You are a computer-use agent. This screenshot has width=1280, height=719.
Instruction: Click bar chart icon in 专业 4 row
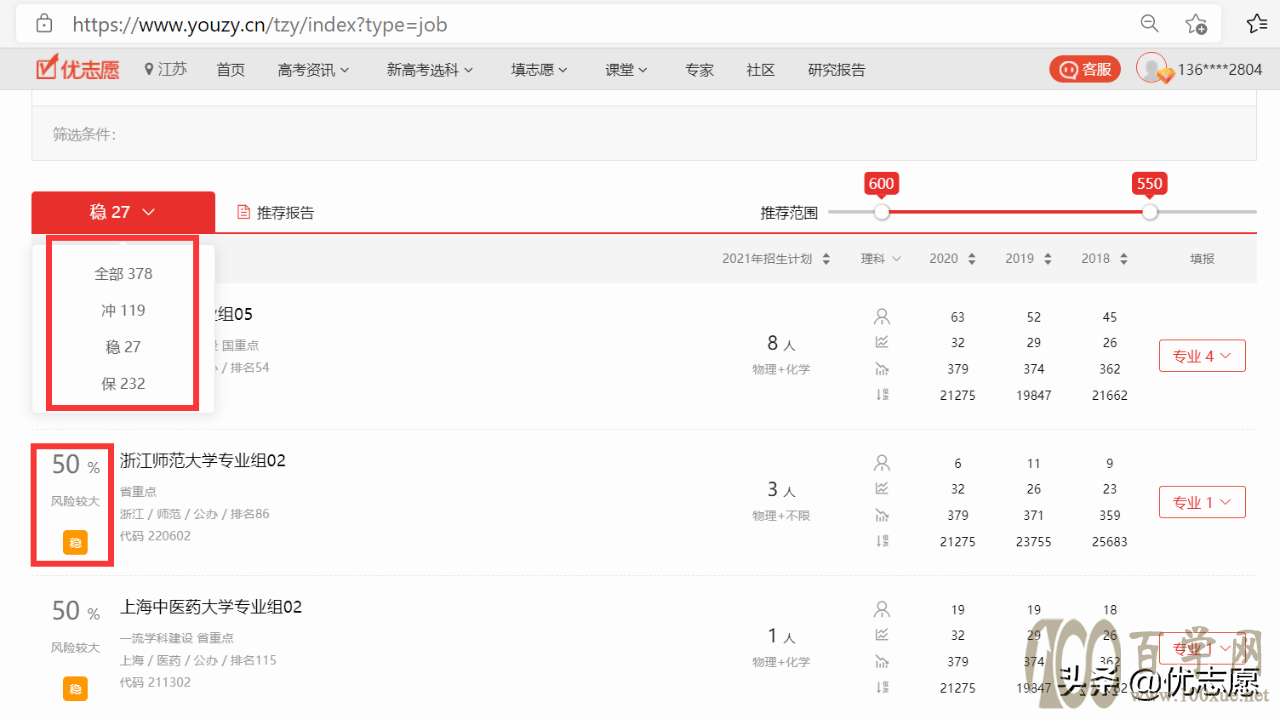click(x=882, y=368)
